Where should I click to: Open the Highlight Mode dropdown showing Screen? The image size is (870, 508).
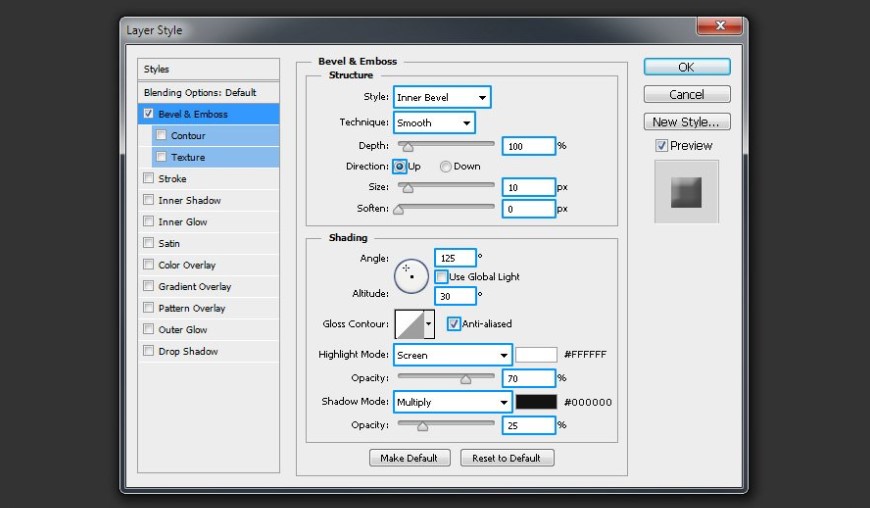pyautogui.click(x=453, y=355)
